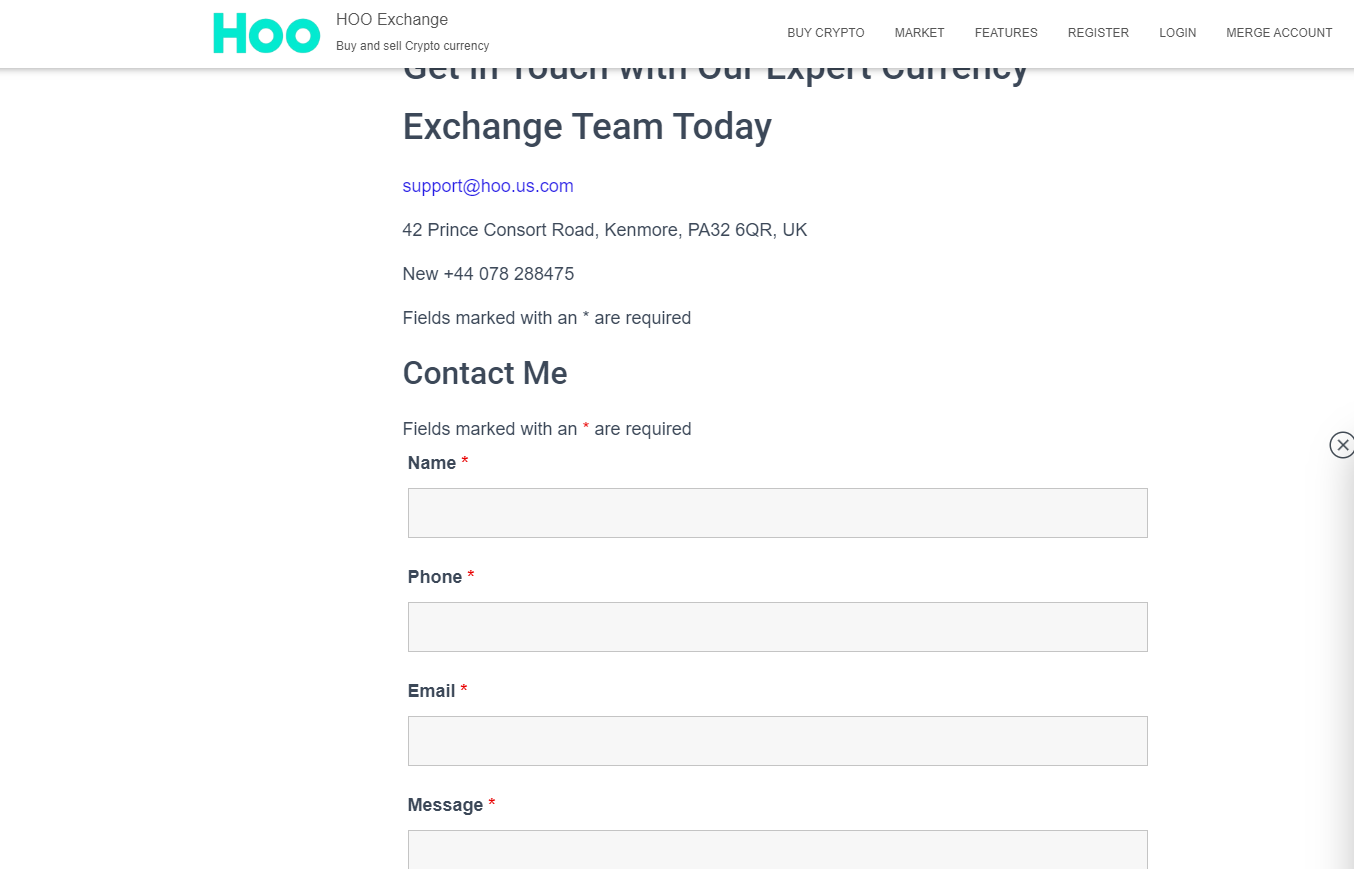
Task: Go to the MARKET page
Action: pyautogui.click(x=919, y=33)
